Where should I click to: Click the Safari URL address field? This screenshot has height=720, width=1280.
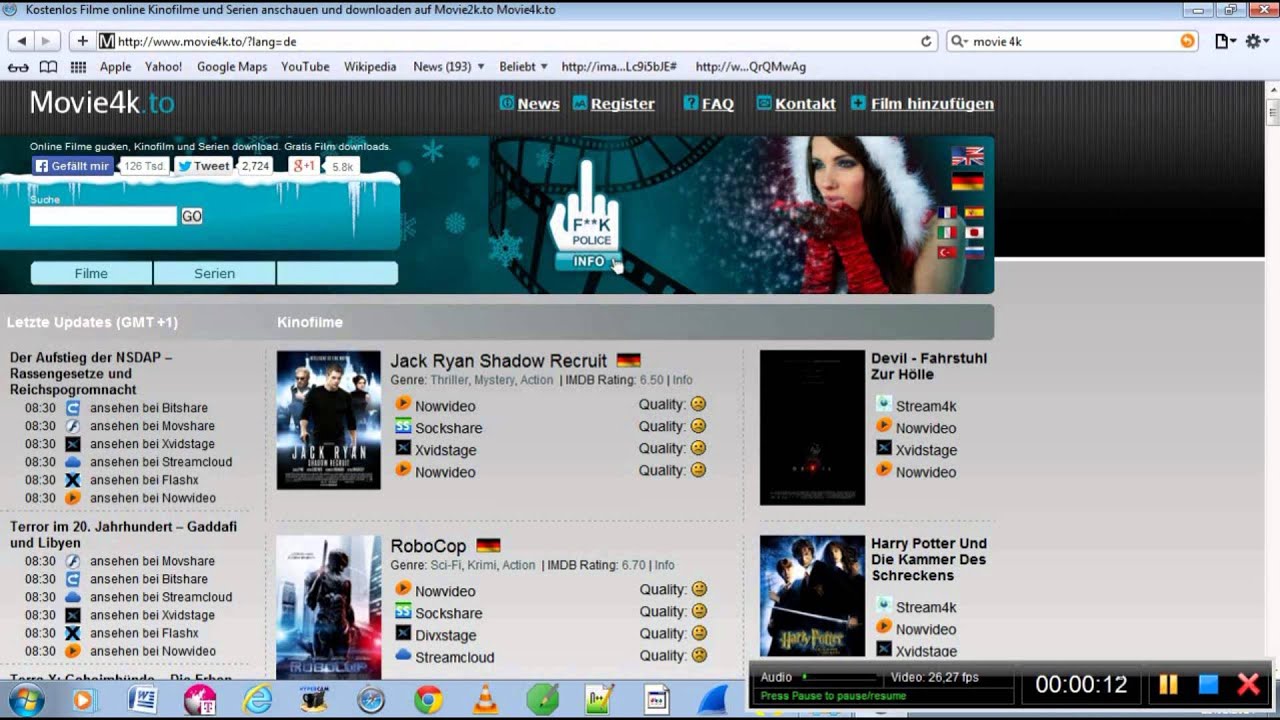click(516, 41)
